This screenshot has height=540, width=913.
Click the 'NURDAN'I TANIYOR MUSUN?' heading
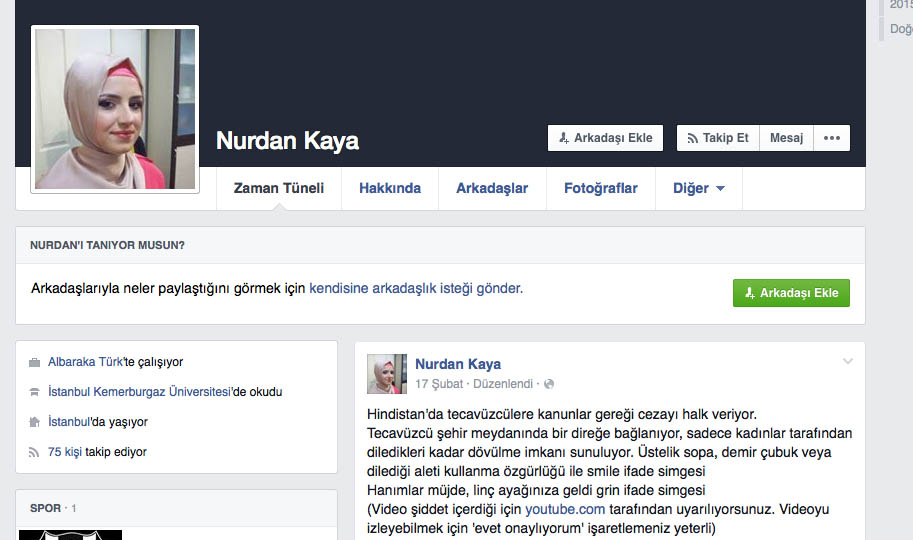coord(107,245)
